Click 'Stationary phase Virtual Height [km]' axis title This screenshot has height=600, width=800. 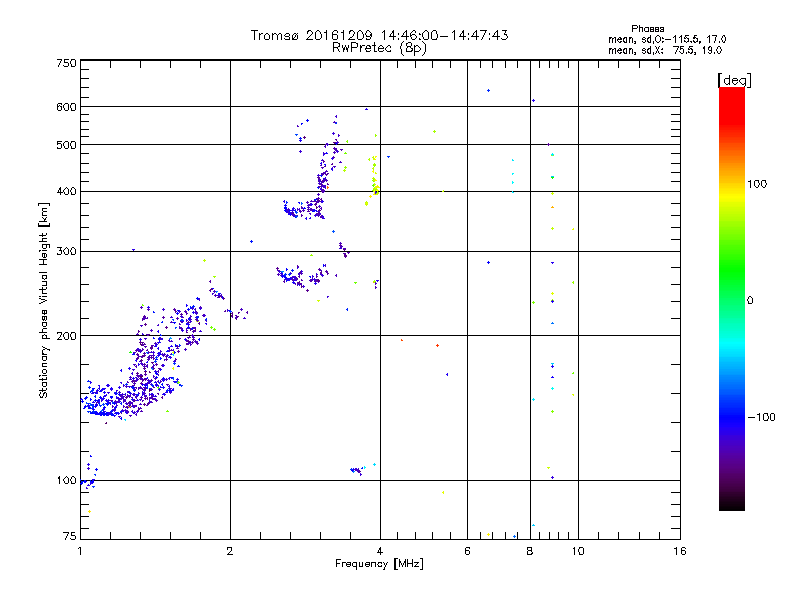pos(43,300)
